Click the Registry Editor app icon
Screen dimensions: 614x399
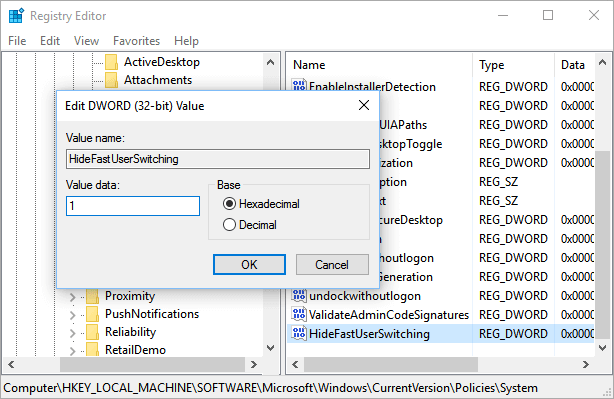[x=16, y=16]
